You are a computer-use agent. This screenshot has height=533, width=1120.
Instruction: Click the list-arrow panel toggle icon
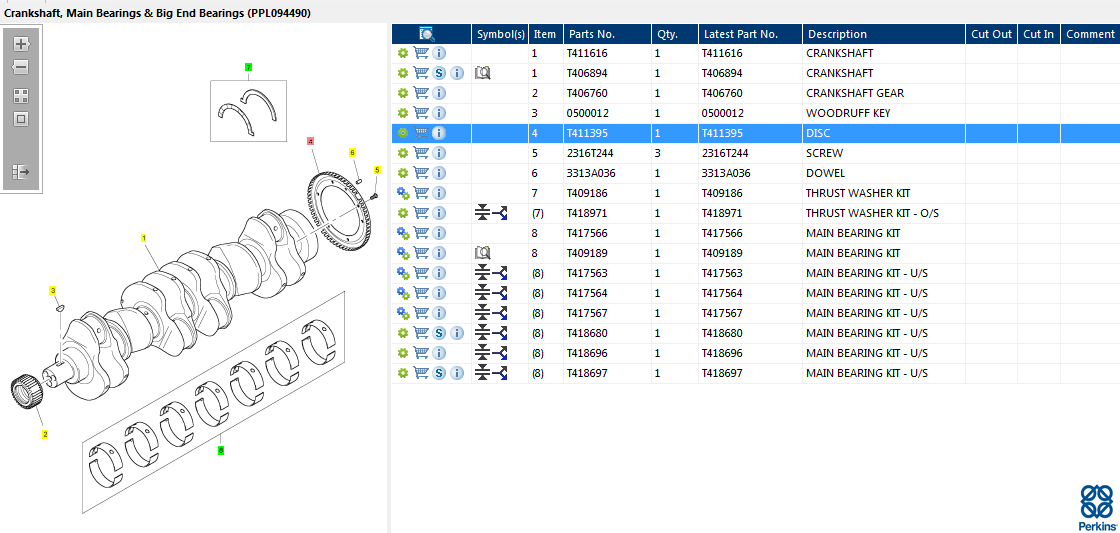(21, 171)
